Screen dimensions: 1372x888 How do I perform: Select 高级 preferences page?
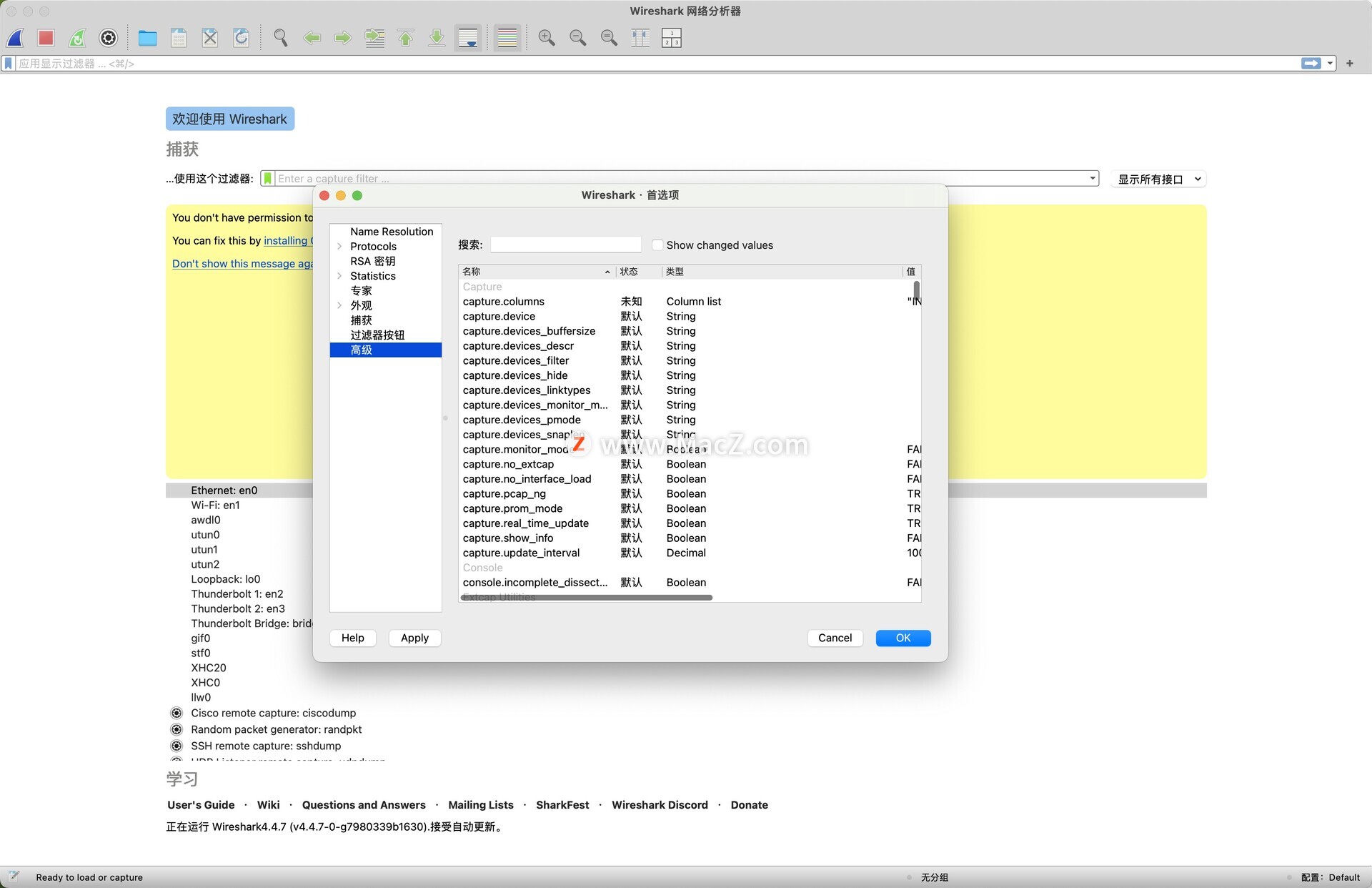[x=386, y=350]
